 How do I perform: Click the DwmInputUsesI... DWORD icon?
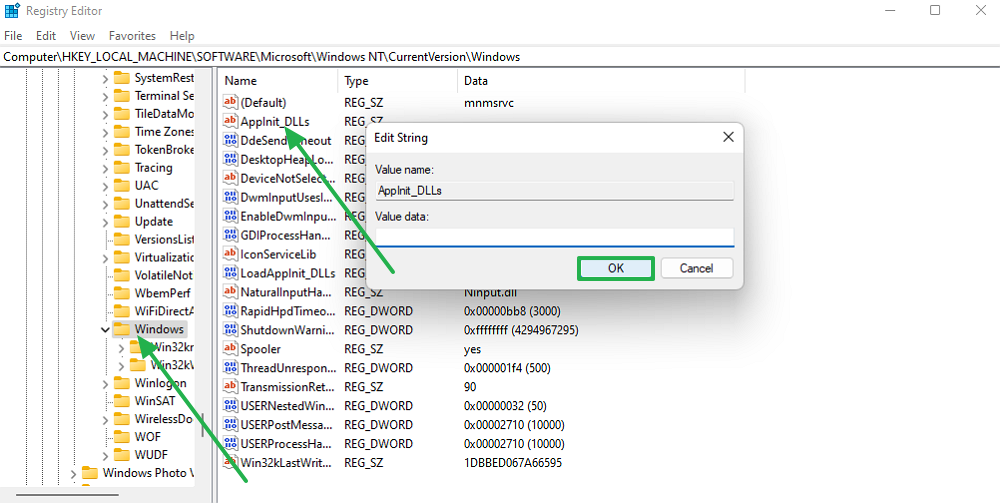[x=230, y=197]
